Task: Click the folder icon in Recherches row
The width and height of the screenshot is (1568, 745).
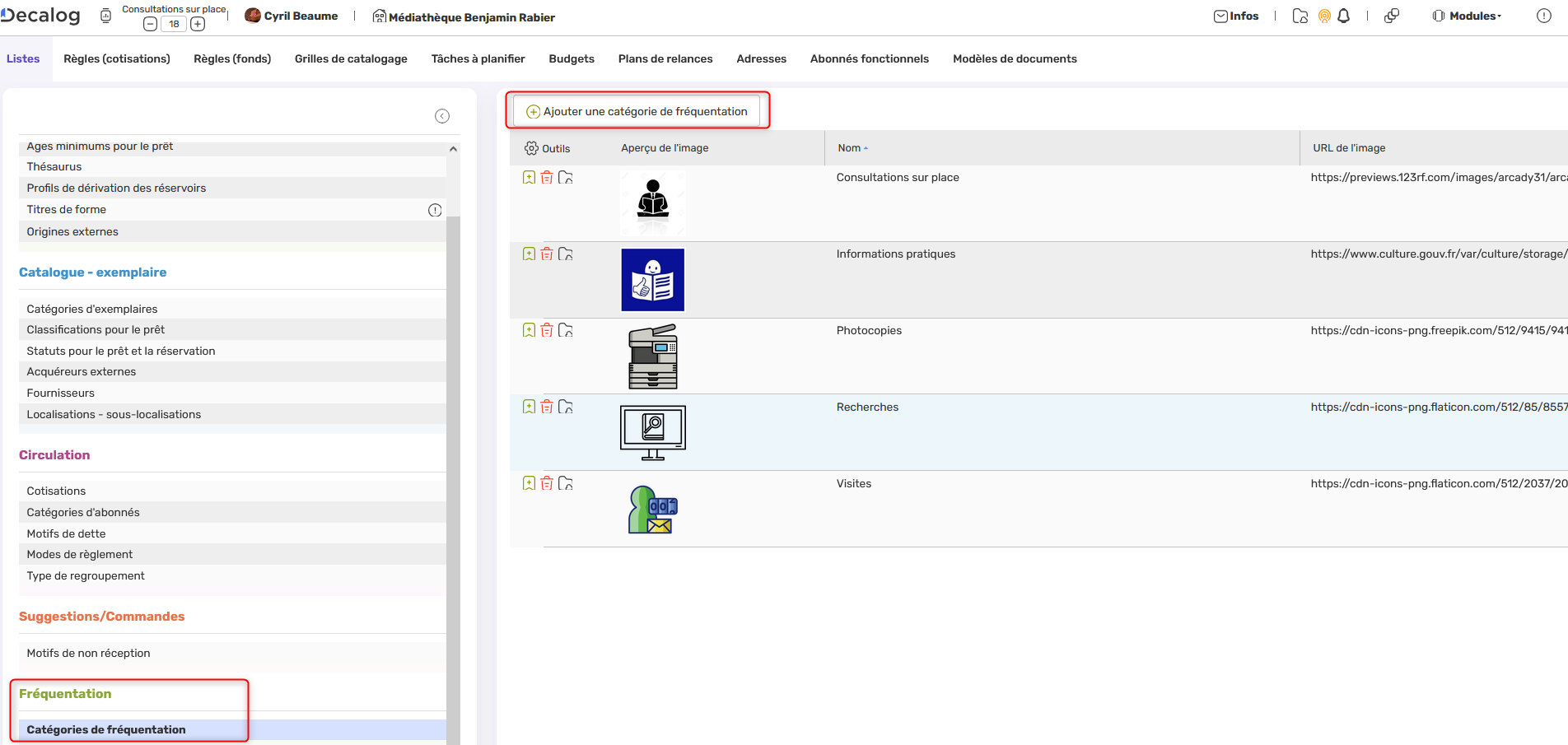Action: [x=566, y=407]
